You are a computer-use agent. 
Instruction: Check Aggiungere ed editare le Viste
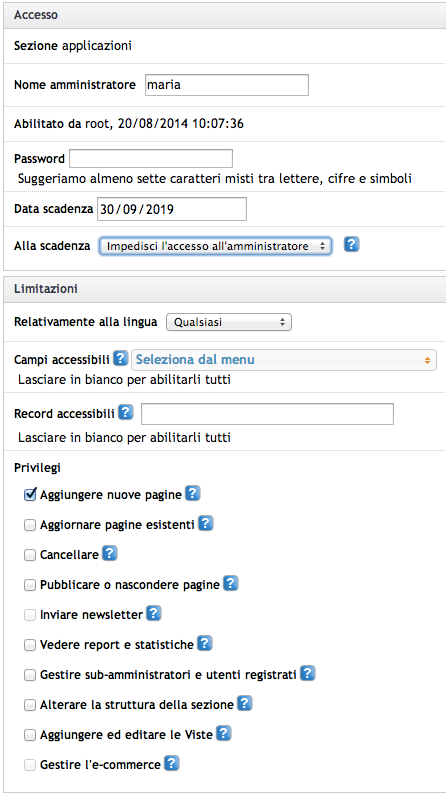point(30,735)
